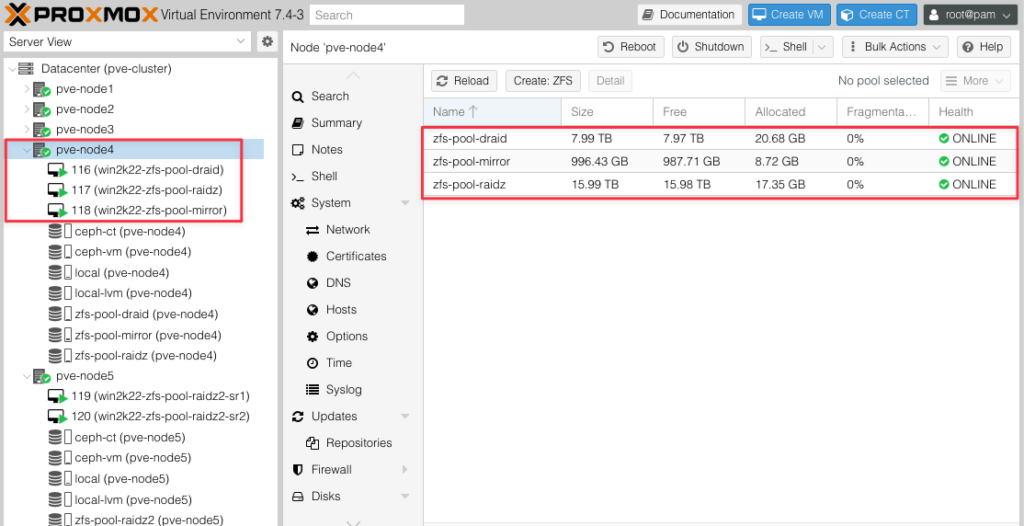Click local-lvm (pve-node4) storage icon
This screenshot has height=526, width=1024.
[x=60, y=293]
